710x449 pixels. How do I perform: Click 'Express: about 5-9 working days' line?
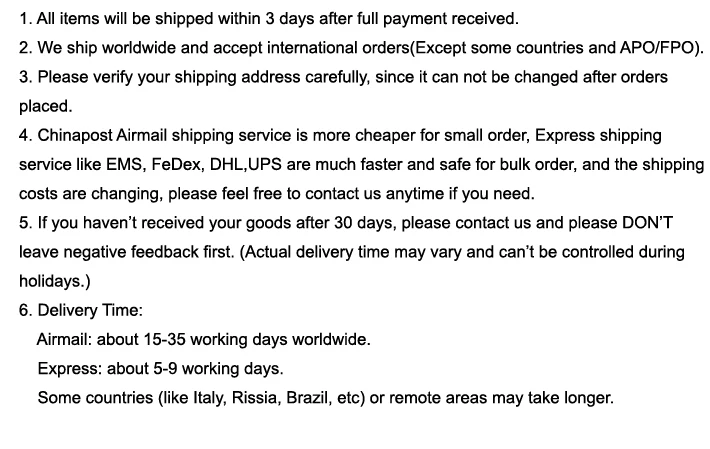160,369
